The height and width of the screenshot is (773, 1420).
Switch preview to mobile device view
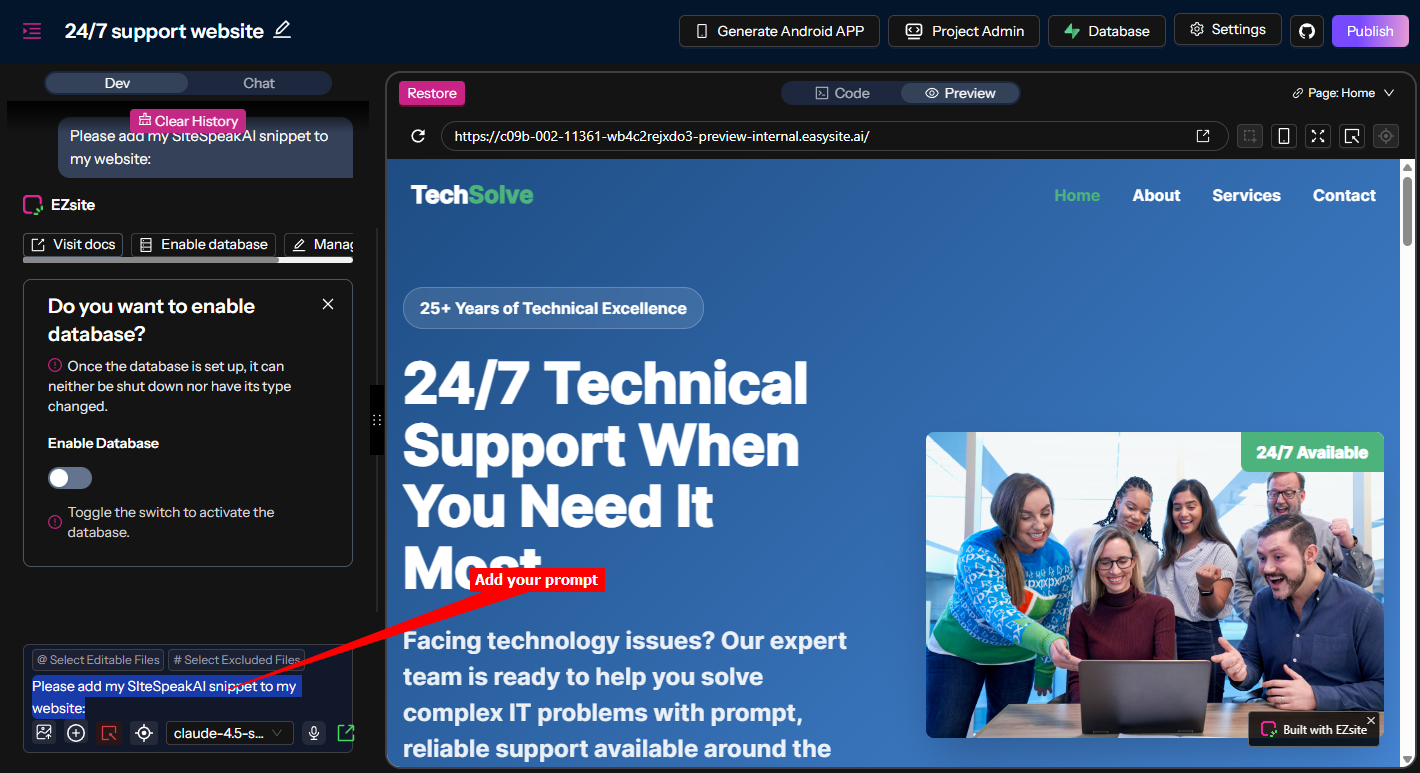tap(1284, 136)
